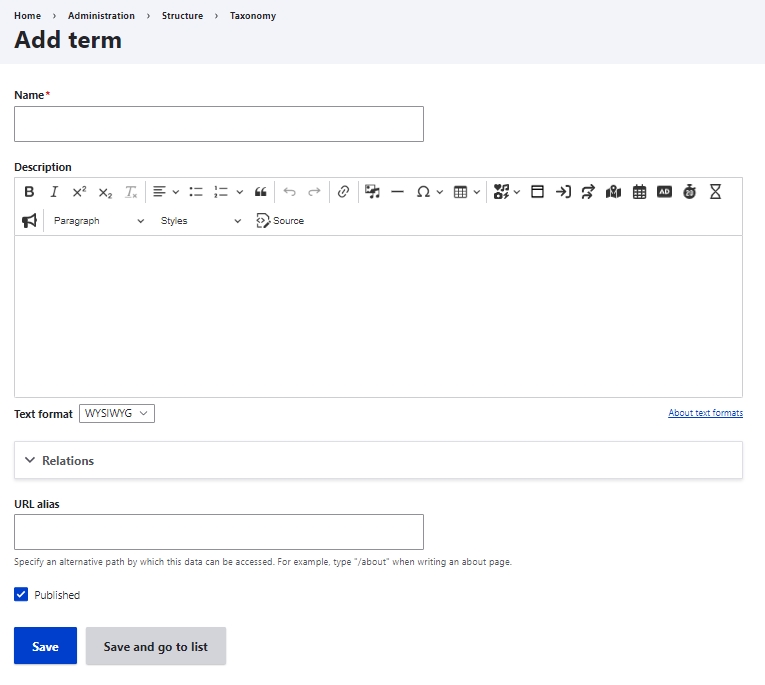Click the AD badge icon
This screenshot has height=685, width=765.
664,192
